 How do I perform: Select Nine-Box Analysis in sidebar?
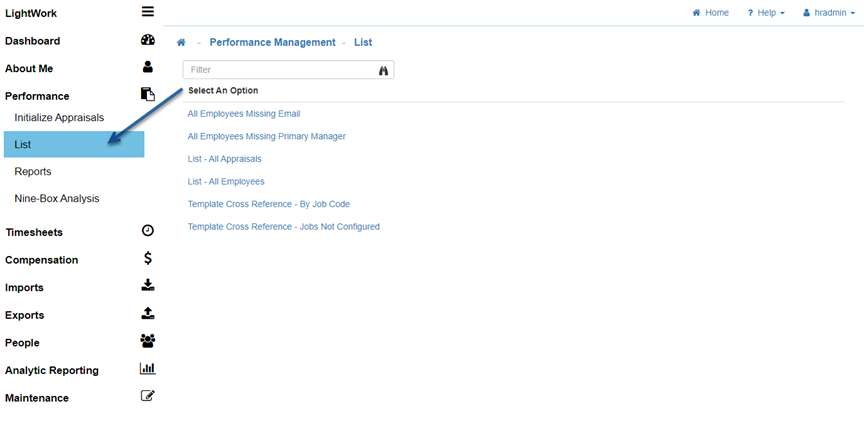tap(57, 198)
